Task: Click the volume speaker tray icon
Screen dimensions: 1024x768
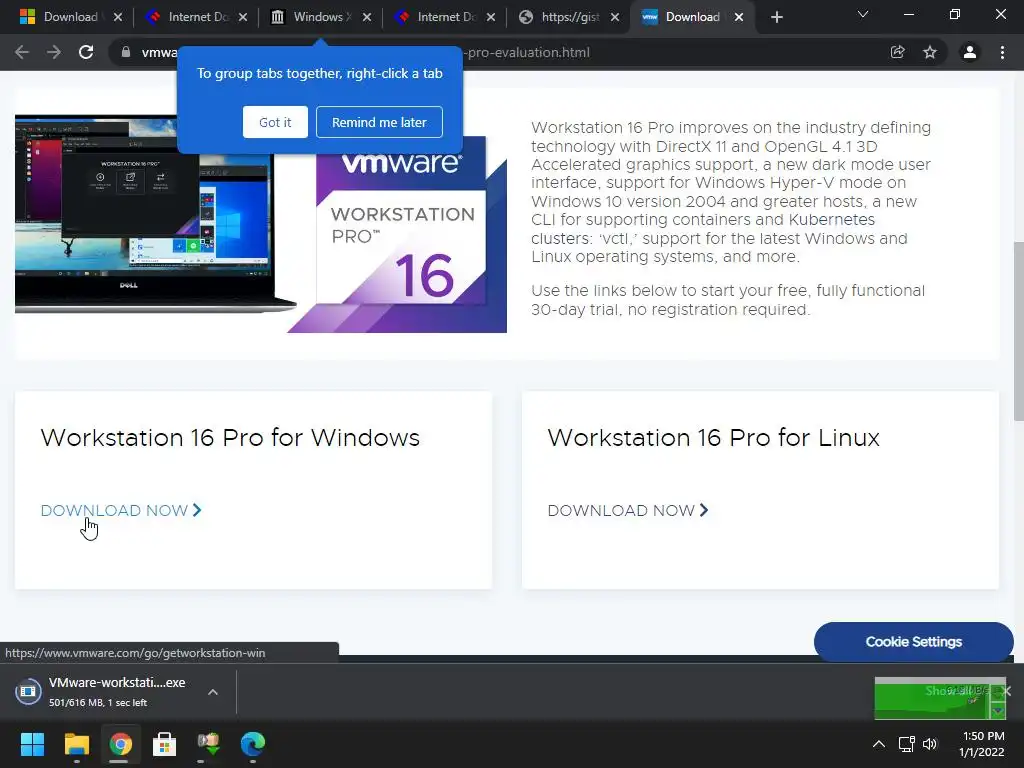Action: (x=930, y=744)
